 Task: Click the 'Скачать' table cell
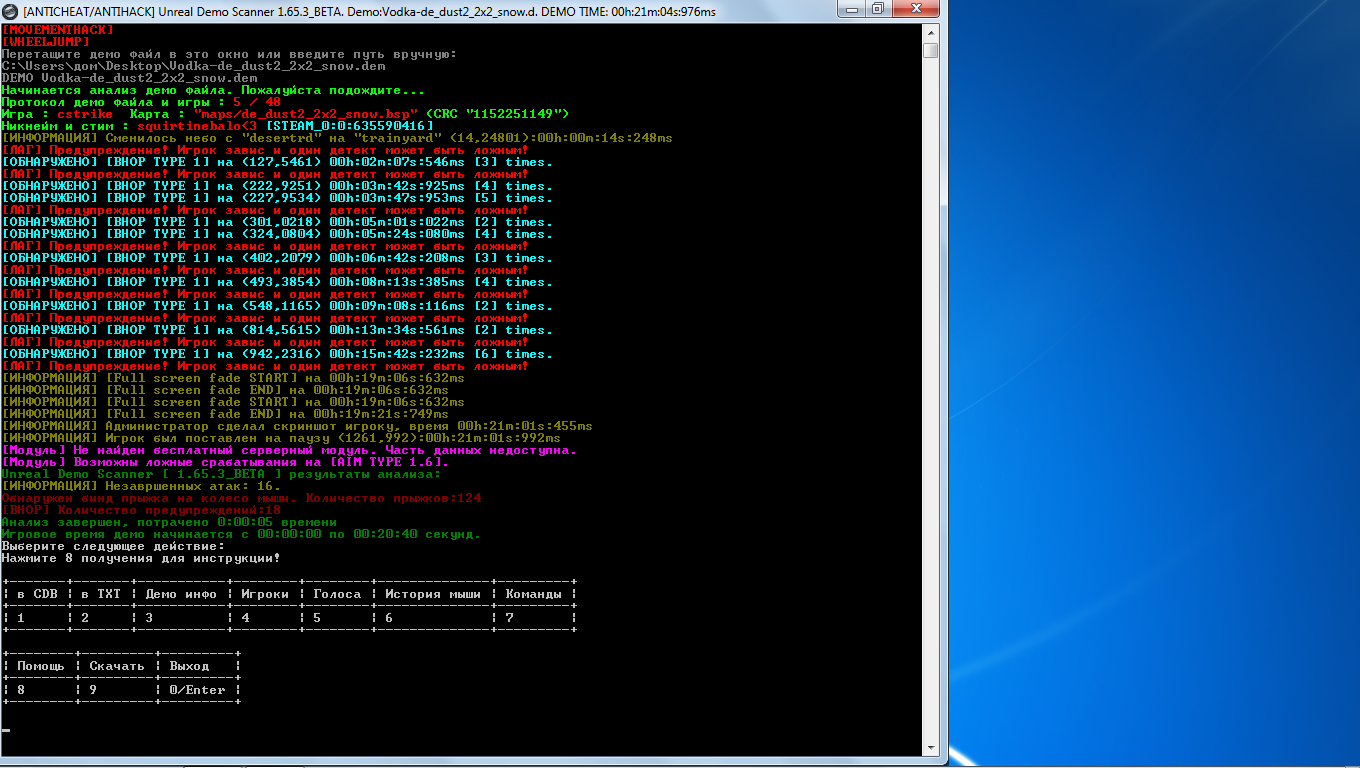click(x=118, y=666)
